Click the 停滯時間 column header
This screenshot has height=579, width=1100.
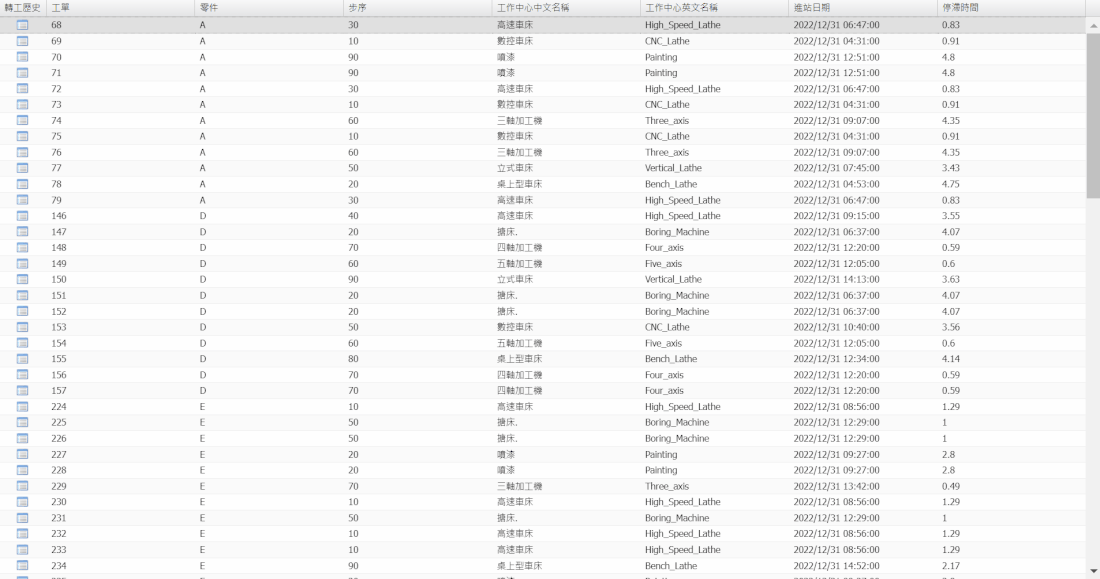tap(959, 8)
